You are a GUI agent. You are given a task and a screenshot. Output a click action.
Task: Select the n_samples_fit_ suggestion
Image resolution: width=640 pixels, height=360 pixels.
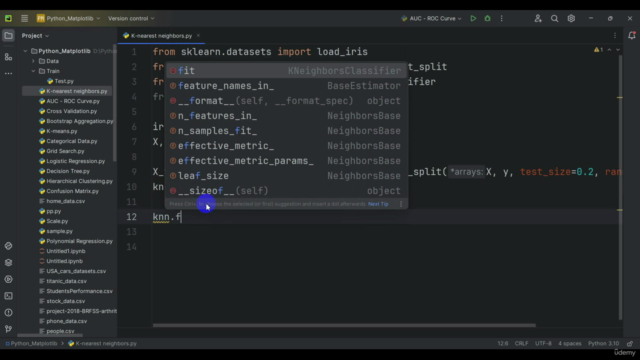(286, 131)
